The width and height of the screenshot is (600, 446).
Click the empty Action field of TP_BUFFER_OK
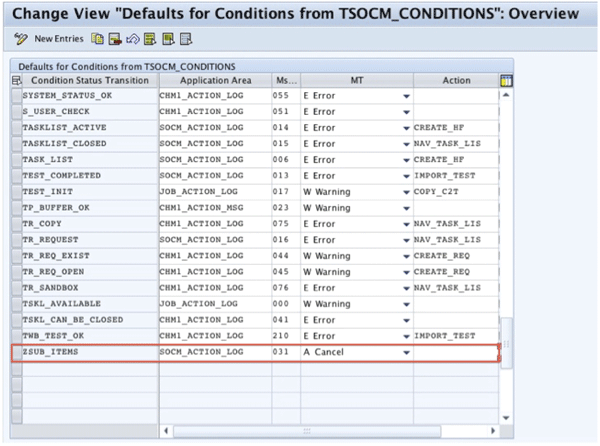(456, 208)
